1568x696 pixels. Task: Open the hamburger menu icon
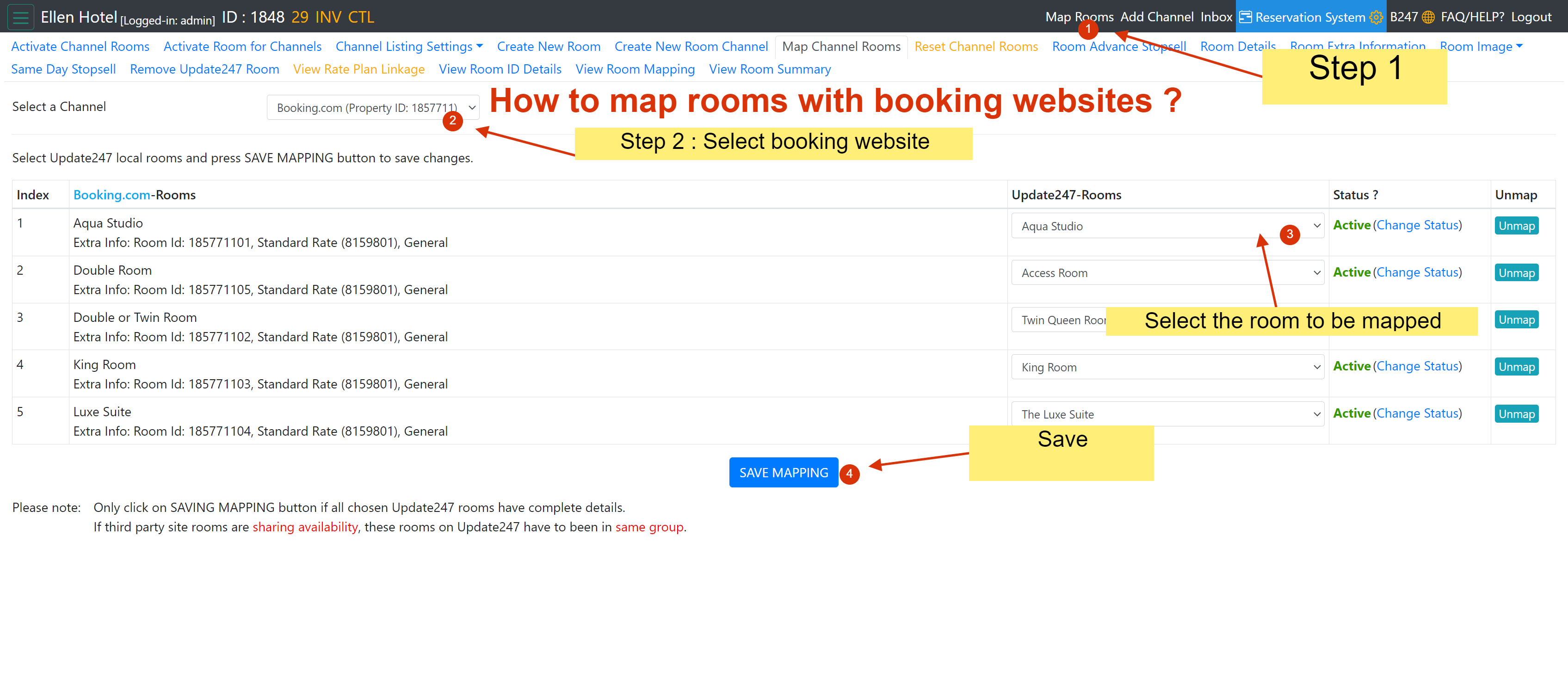click(x=20, y=17)
